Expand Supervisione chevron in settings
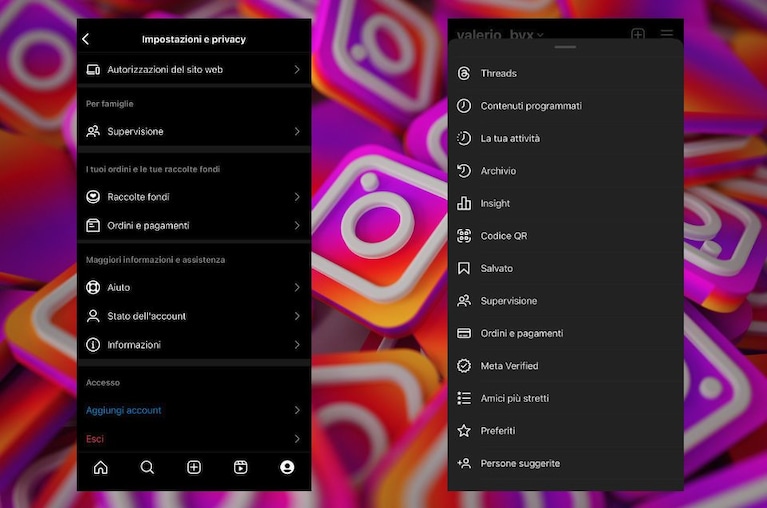Viewport: 767px width, 508px height. point(297,131)
